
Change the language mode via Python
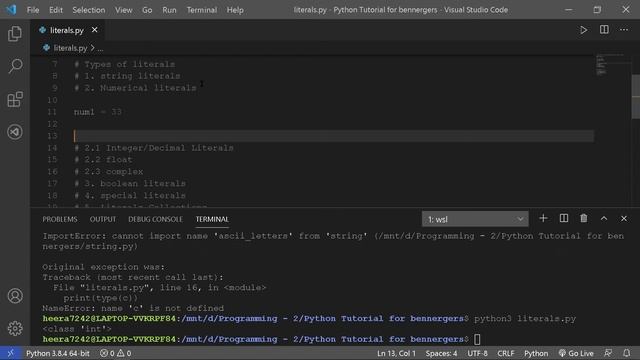[536, 353]
